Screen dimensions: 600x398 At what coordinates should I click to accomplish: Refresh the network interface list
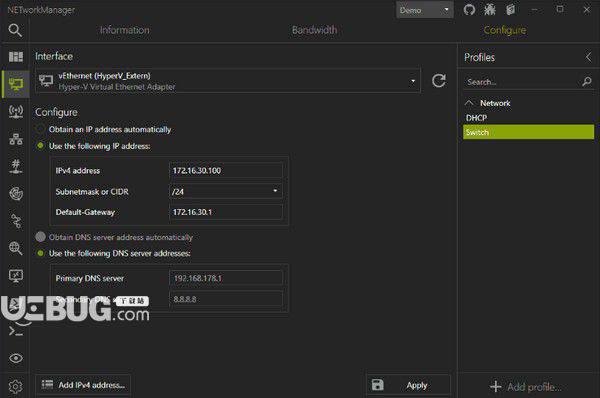[x=439, y=81]
